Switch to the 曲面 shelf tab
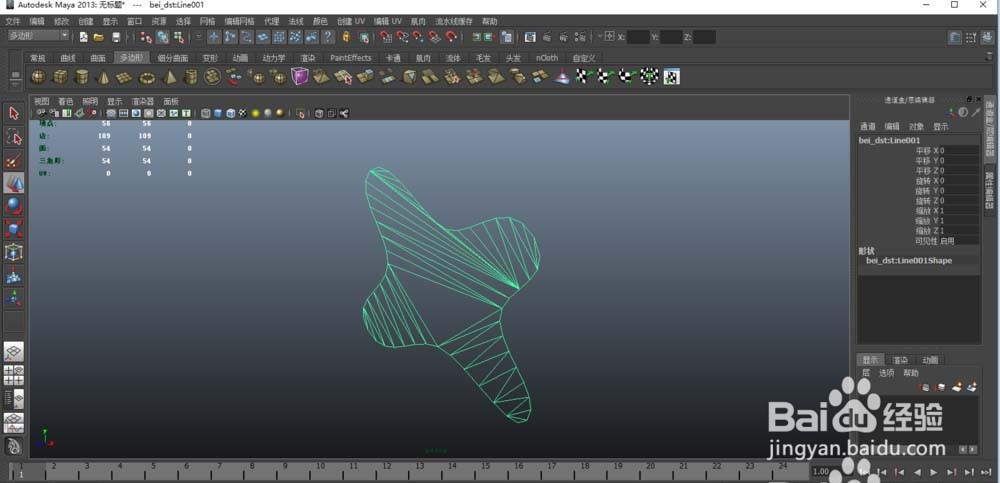The height and width of the screenshot is (483, 1000). tap(98, 58)
